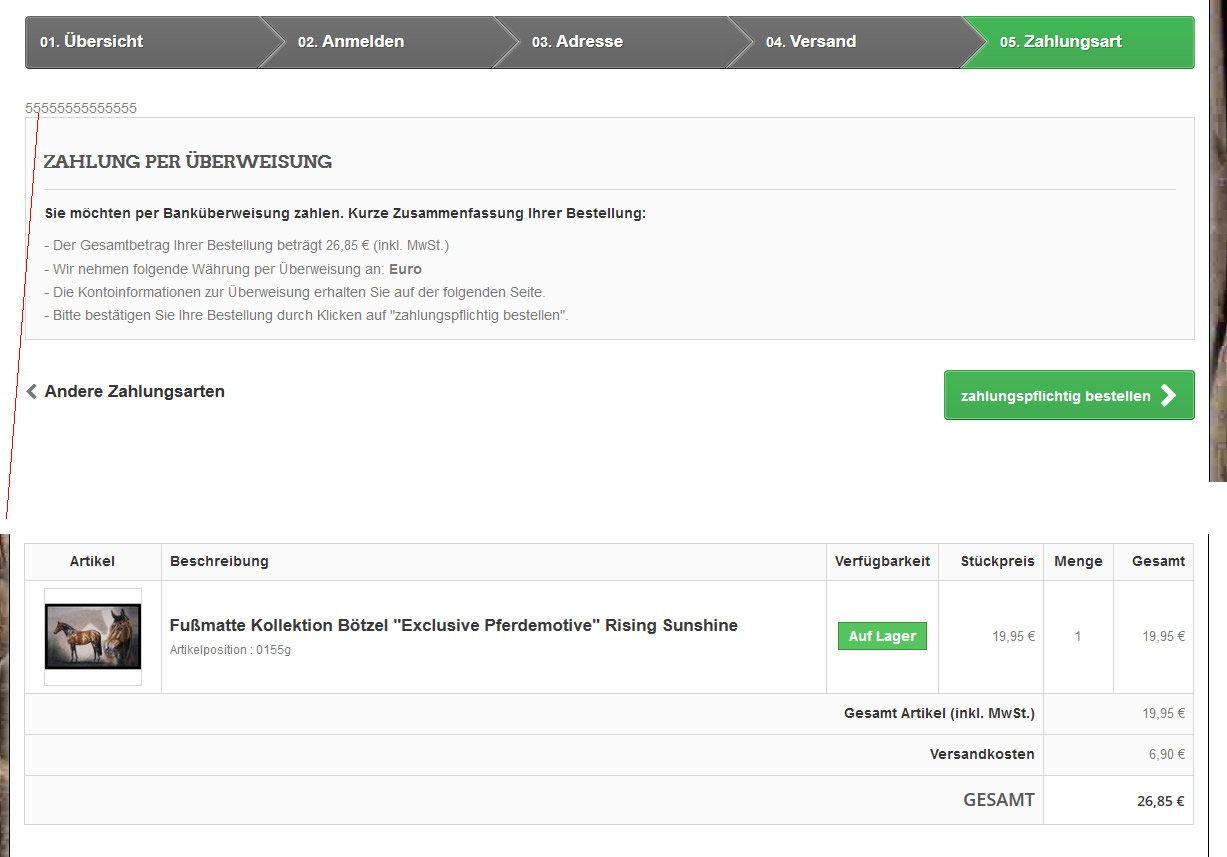Click the Verfügbarkeit column header

[x=882, y=562]
